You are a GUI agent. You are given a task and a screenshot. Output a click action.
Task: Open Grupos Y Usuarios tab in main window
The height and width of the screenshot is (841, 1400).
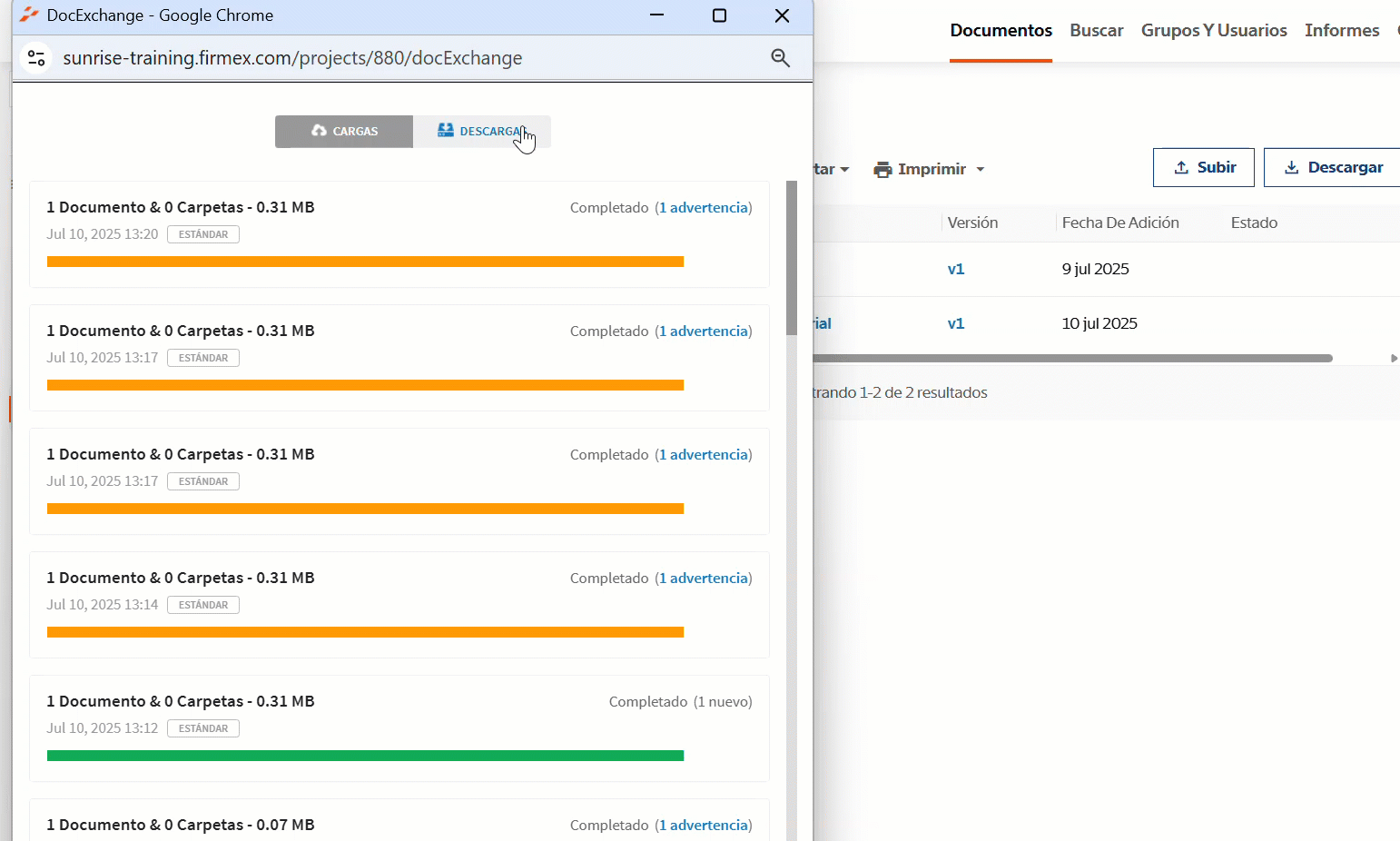(x=1214, y=31)
